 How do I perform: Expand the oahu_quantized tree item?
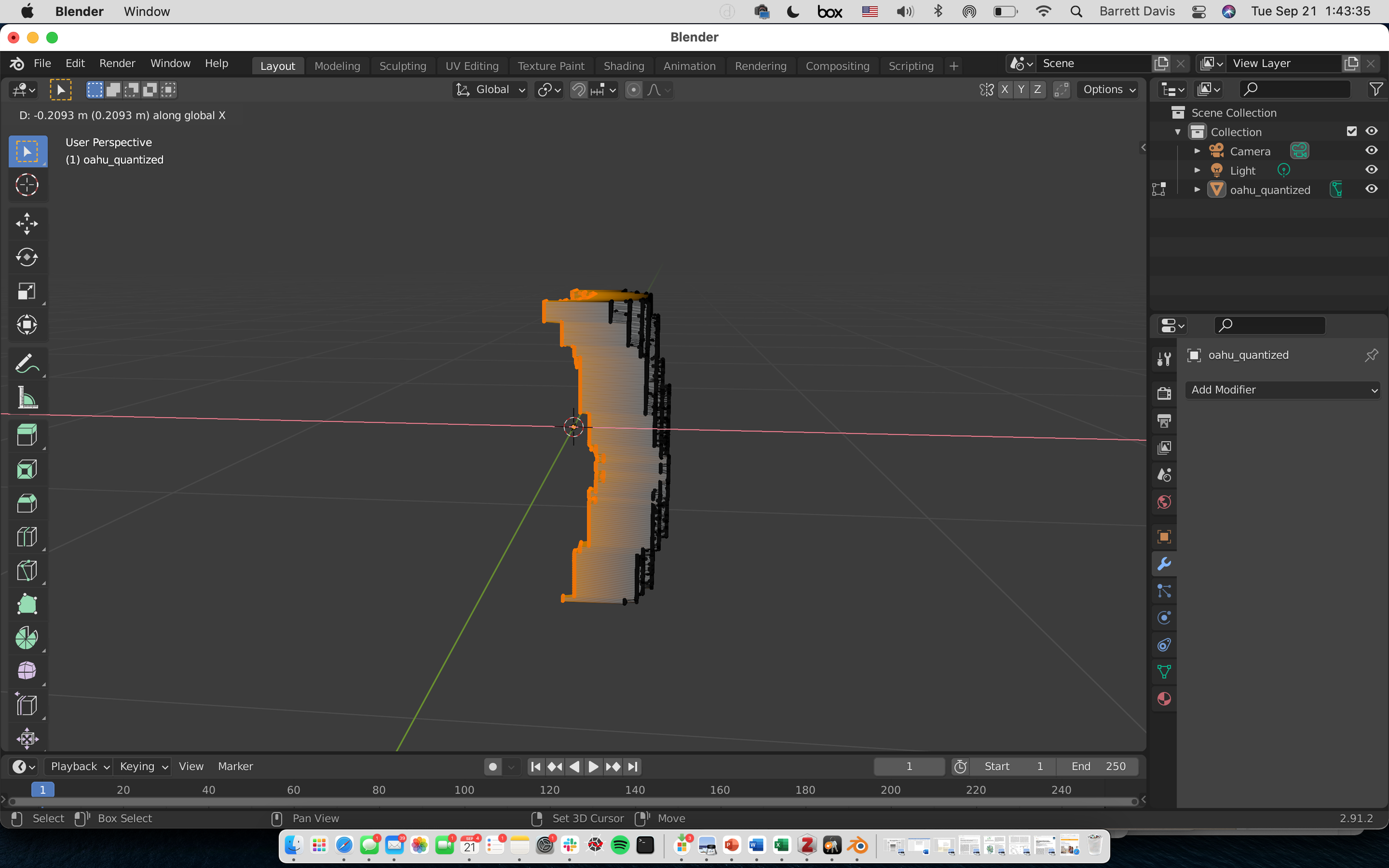click(x=1197, y=189)
